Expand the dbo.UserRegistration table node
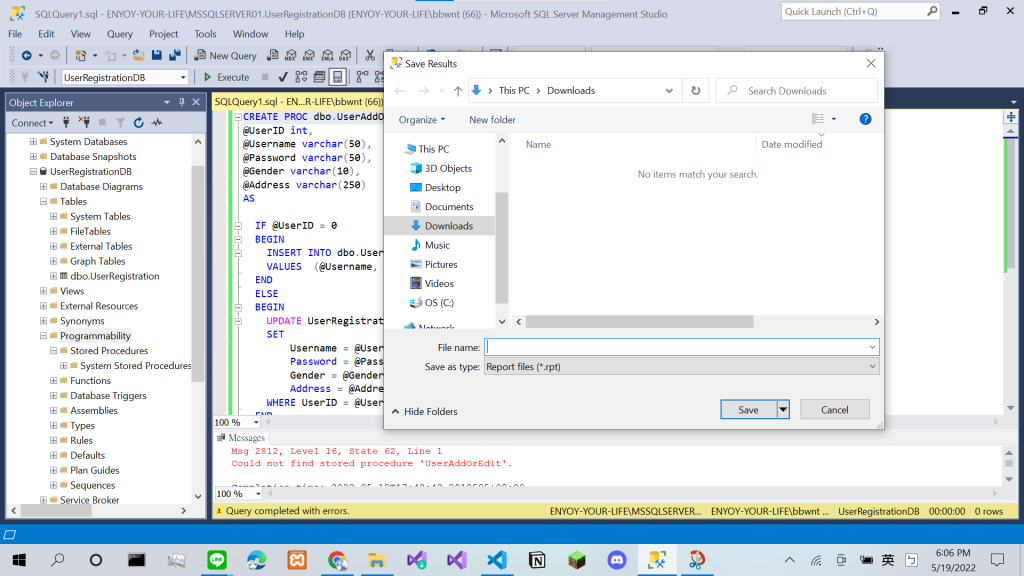The image size is (1024, 576). 54,276
